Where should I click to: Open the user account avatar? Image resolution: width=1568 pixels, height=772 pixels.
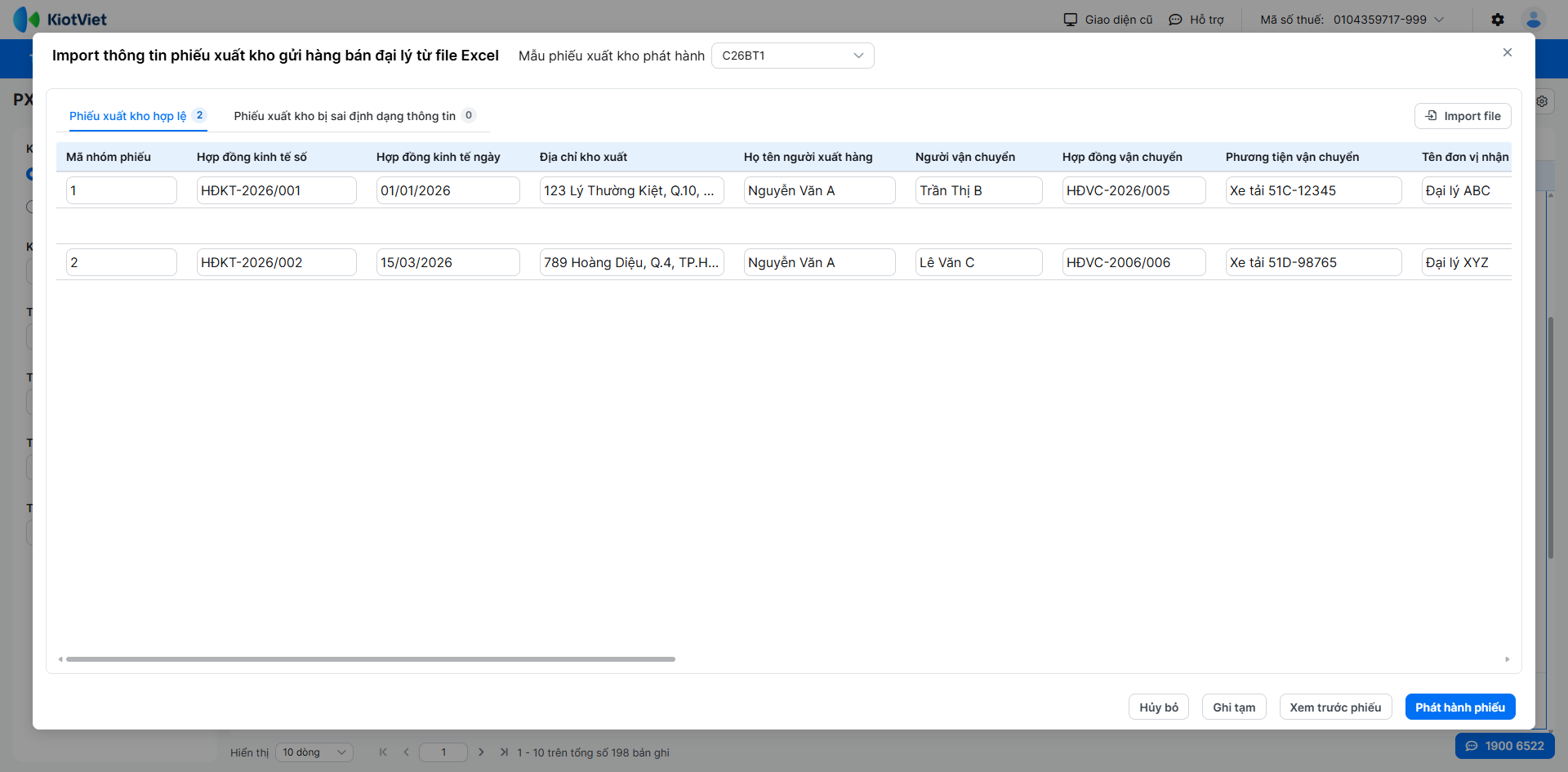[1534, 20]
